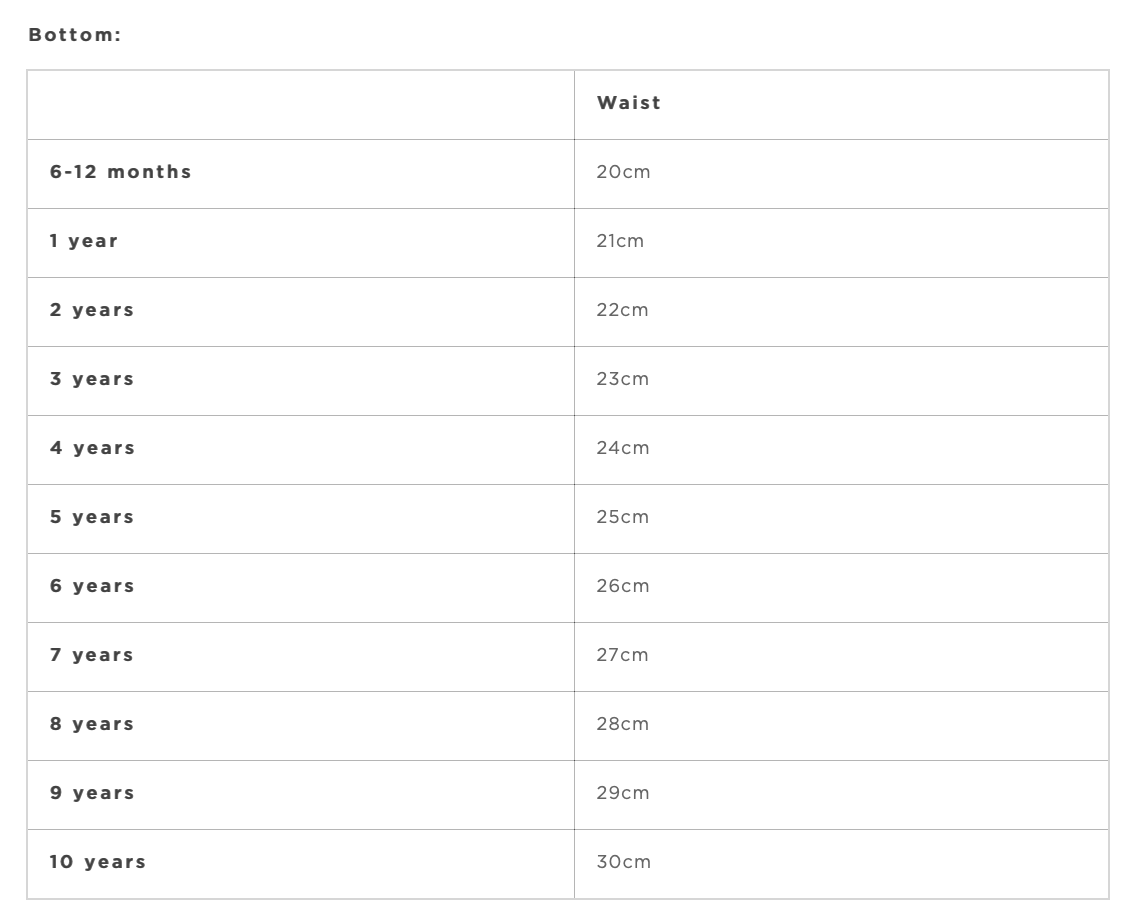Select the "1 year" row label
This screenshot has height=922, width=1134.
[84, 241]
